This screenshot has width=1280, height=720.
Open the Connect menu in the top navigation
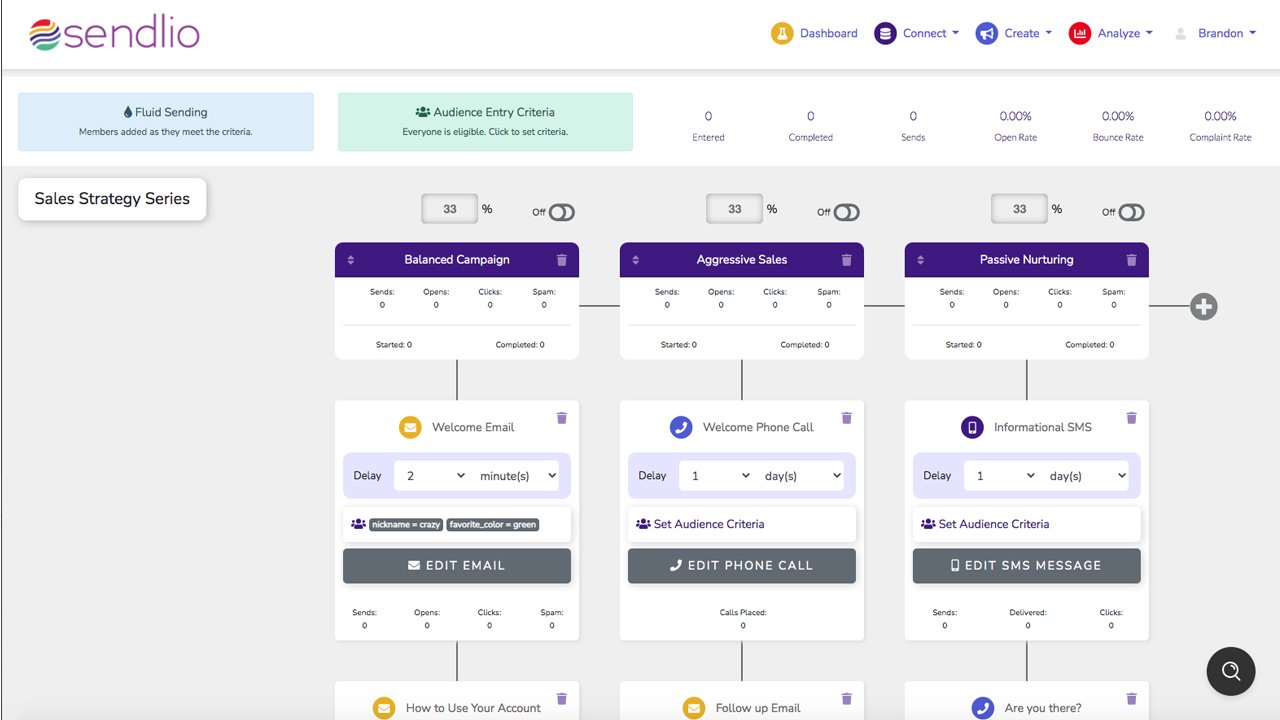pyautogui.click(x=917, y=33)
